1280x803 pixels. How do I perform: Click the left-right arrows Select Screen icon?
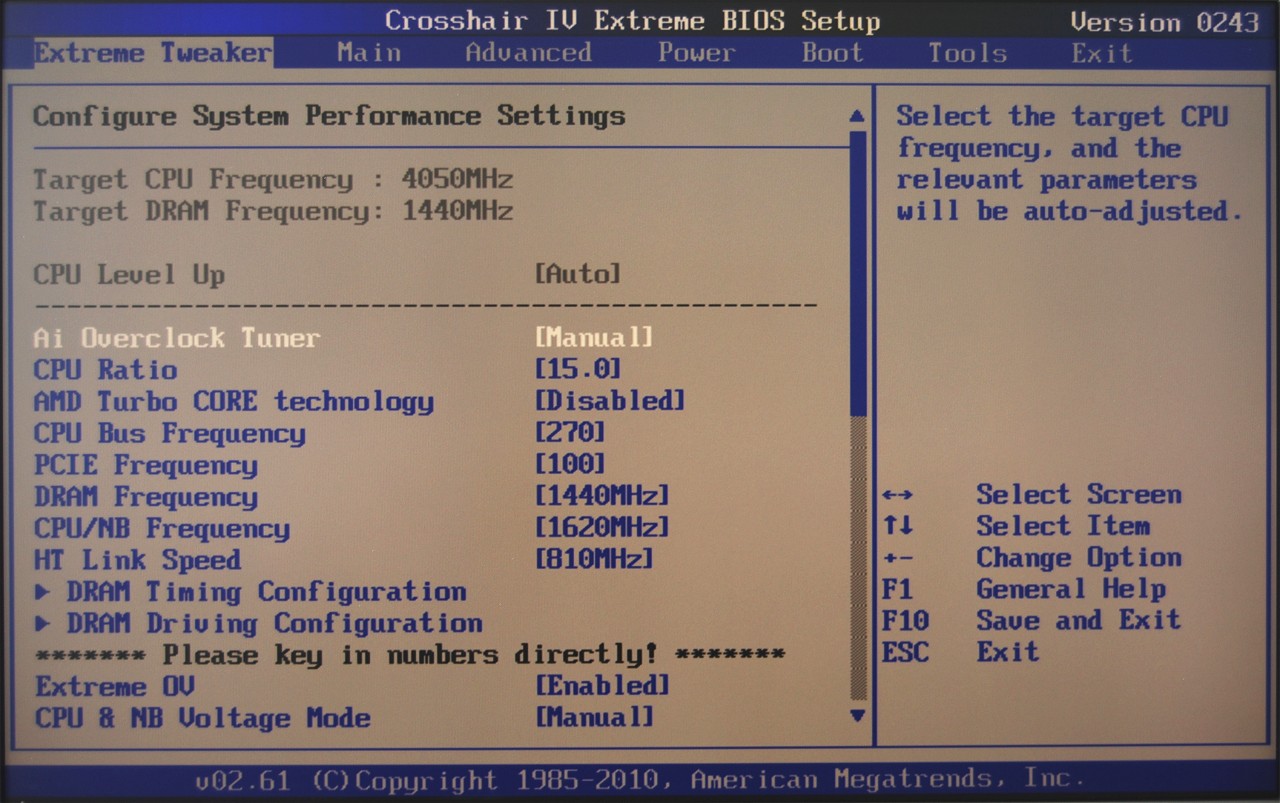click(897, 495)
